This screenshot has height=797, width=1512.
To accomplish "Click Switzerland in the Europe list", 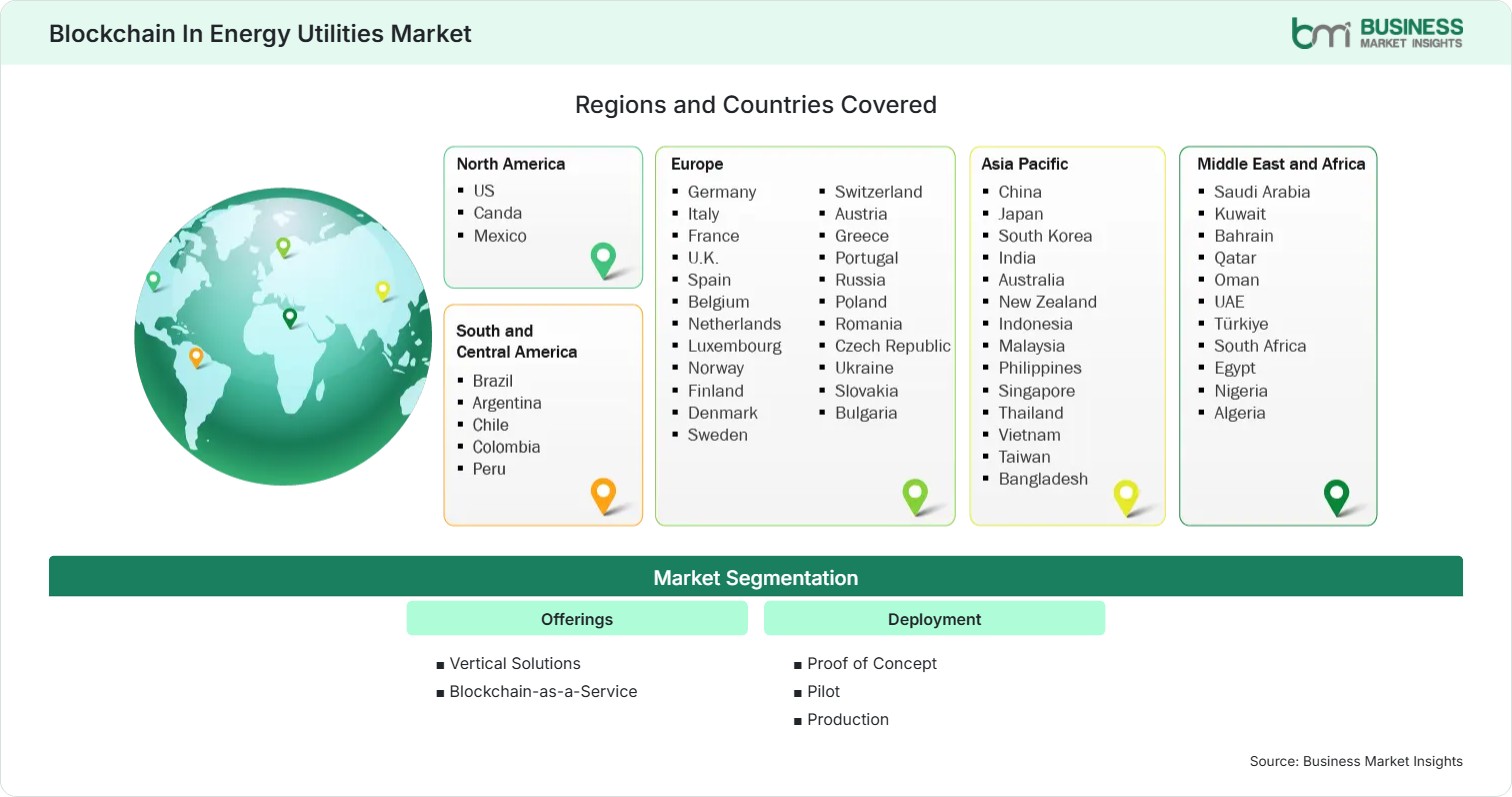I will tap(879, 192).
